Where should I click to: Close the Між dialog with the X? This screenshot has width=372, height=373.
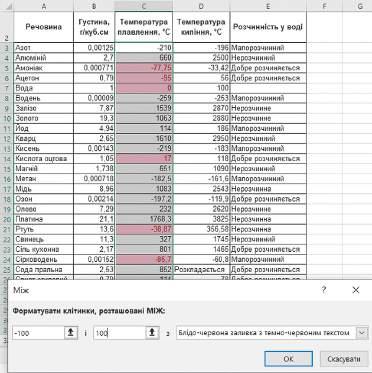pos(356,290)
